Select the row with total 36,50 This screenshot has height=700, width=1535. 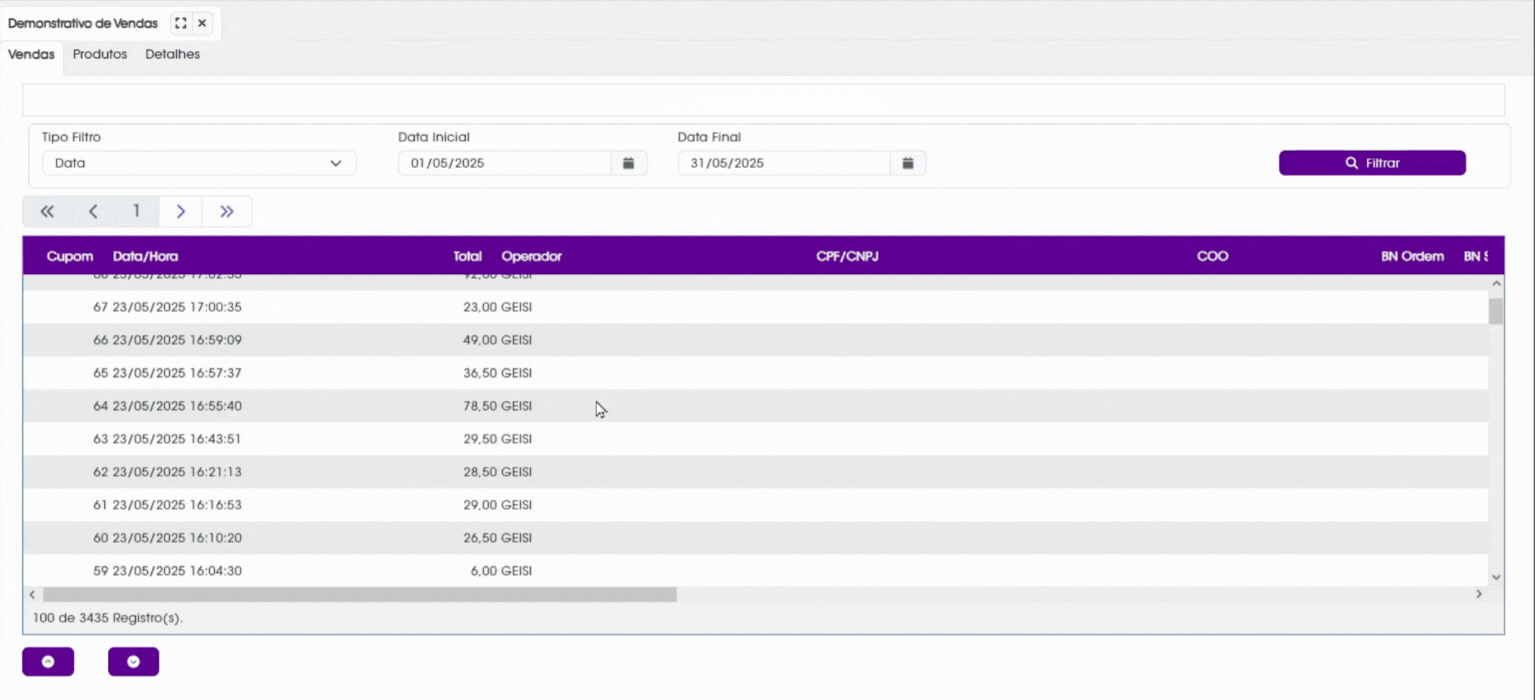(755, 373)
